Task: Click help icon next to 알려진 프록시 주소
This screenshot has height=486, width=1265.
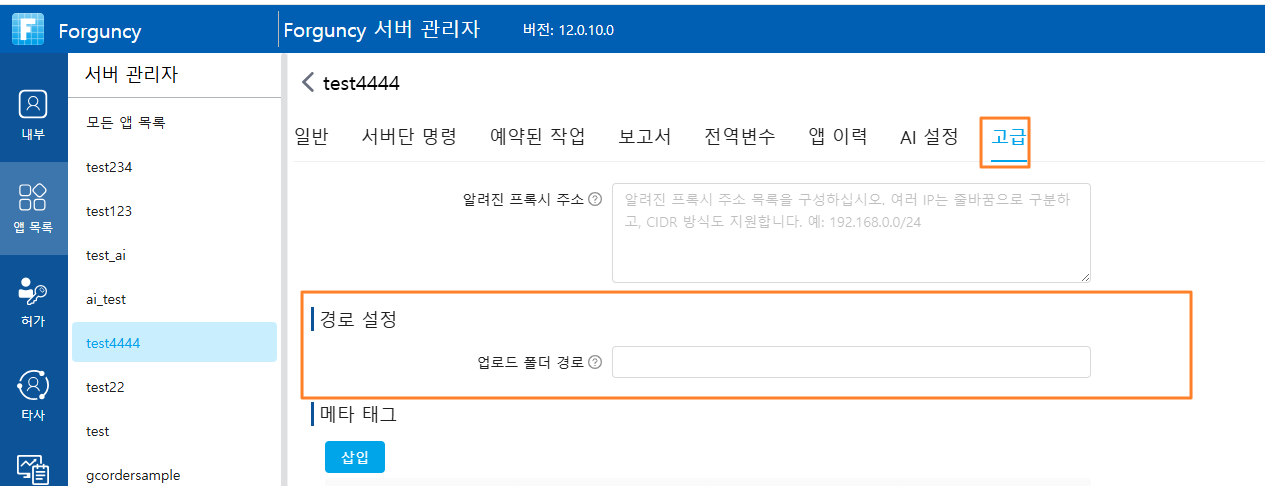Action: (595, 199)
